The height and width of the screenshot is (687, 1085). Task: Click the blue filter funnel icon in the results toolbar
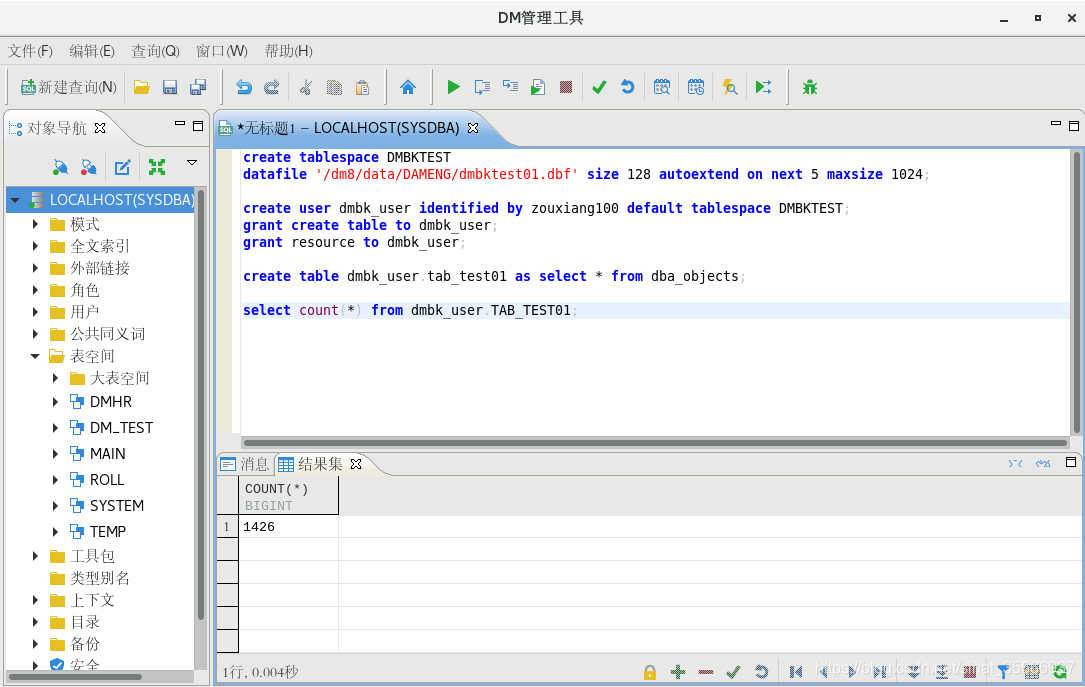click(x=1003, y=672)
